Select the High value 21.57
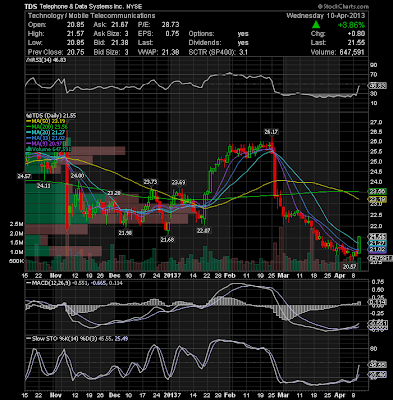Screen dimensions: 393x400 (75, 34)
